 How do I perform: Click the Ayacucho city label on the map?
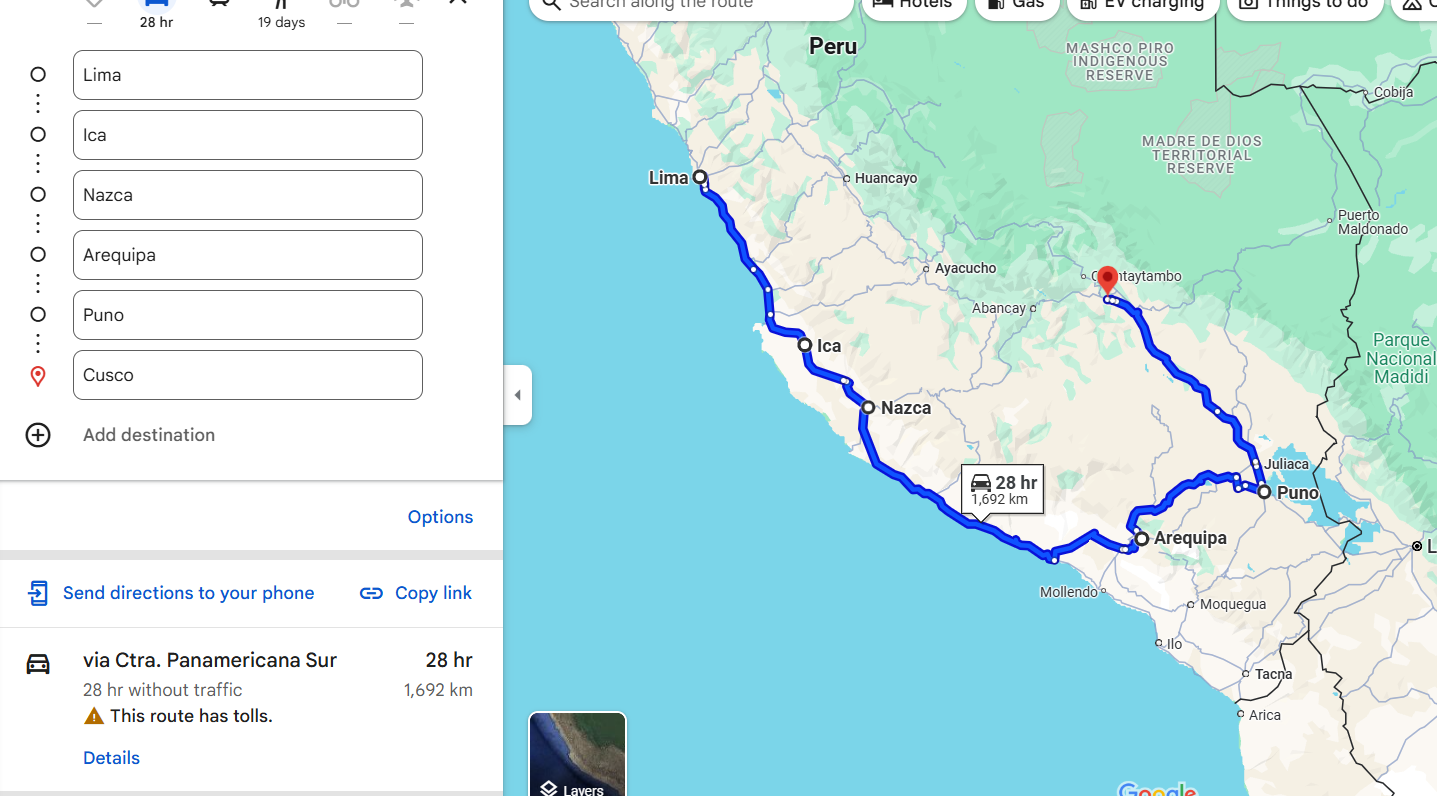coord(965,268)
